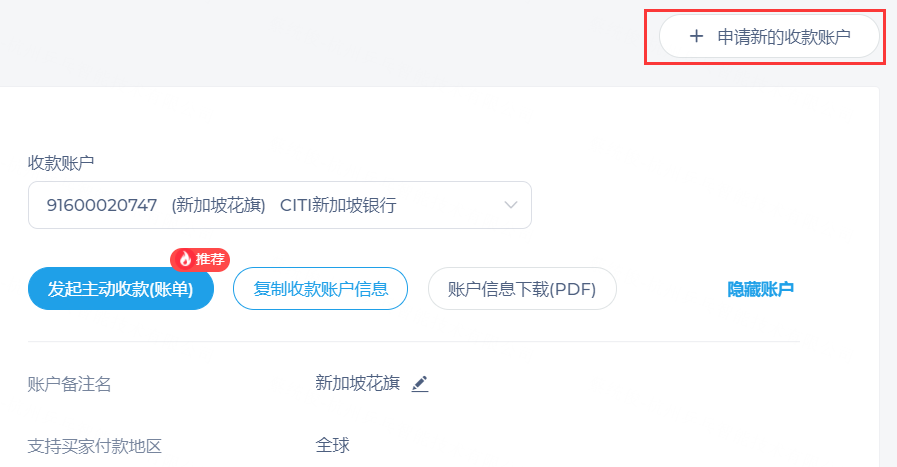Select account number 91600020747 text
The width and height of the screenshot is (897, 467).
102,205
